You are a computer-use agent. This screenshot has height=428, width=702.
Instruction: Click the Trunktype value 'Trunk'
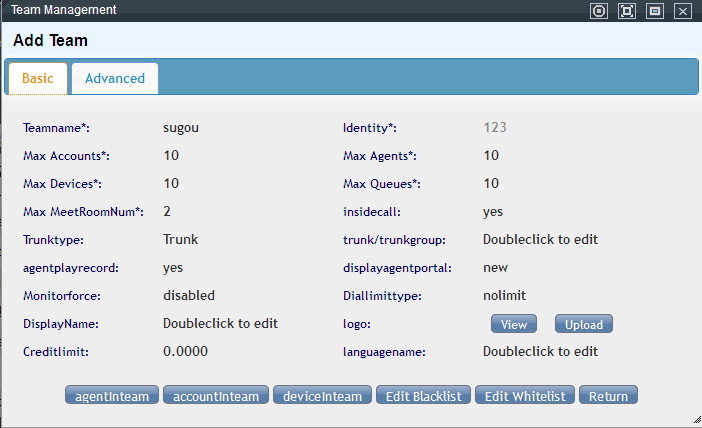coord(180,240)
